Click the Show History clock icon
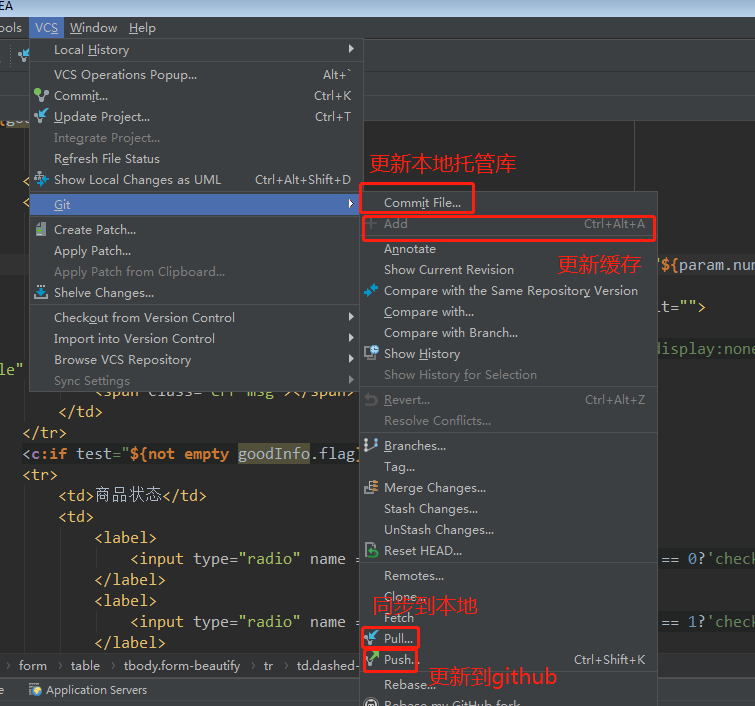Screen dimensions: 755x706 coord(371,353)
